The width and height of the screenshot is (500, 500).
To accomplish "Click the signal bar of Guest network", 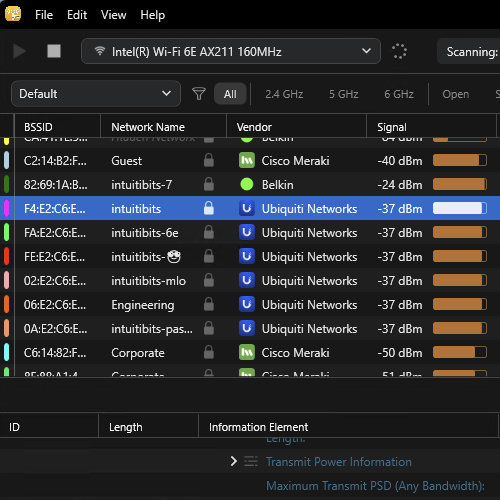I will click(x=460, y=160).
